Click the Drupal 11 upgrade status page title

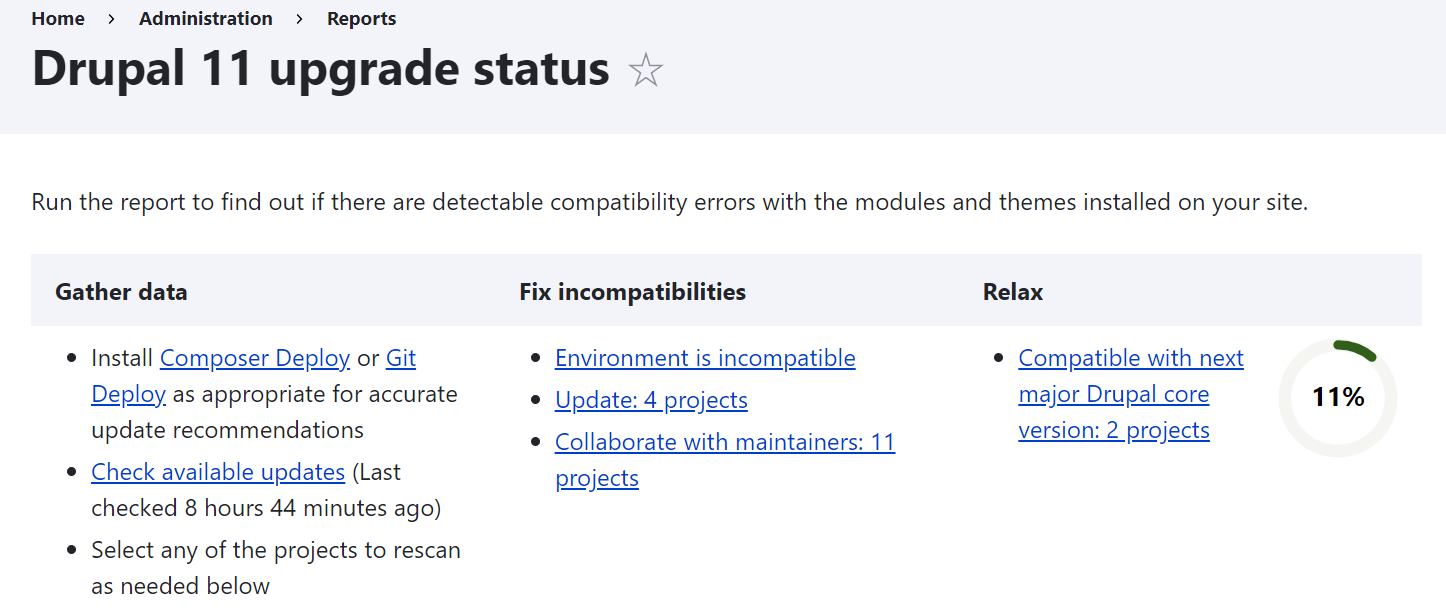(x=320, y=68)
